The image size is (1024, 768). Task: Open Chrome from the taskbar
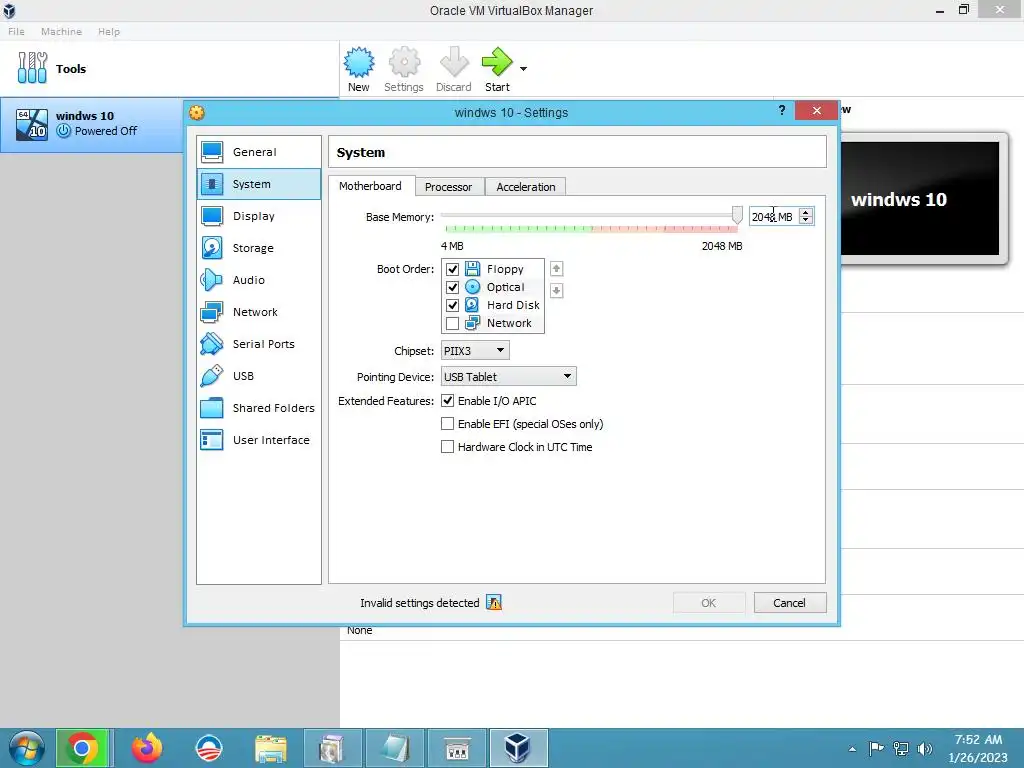click(82, 748)
